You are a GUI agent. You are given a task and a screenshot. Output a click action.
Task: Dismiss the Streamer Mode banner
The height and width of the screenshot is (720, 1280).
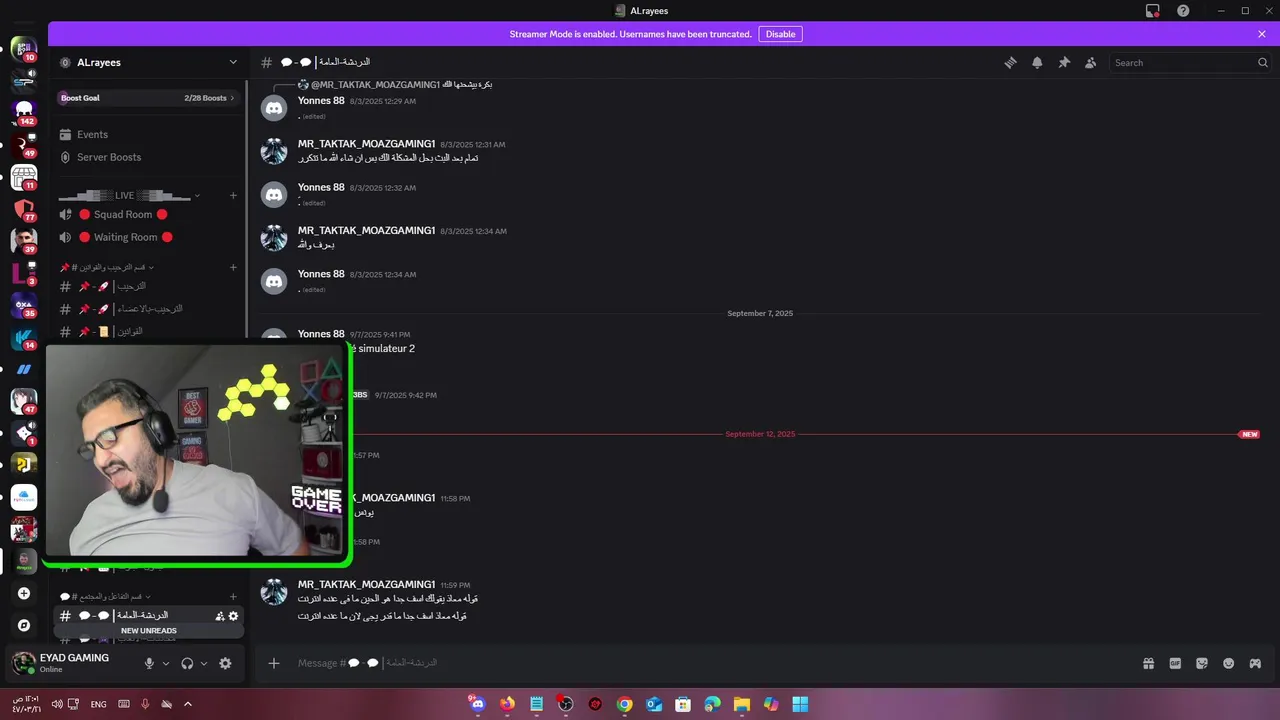pos(1262,34)
